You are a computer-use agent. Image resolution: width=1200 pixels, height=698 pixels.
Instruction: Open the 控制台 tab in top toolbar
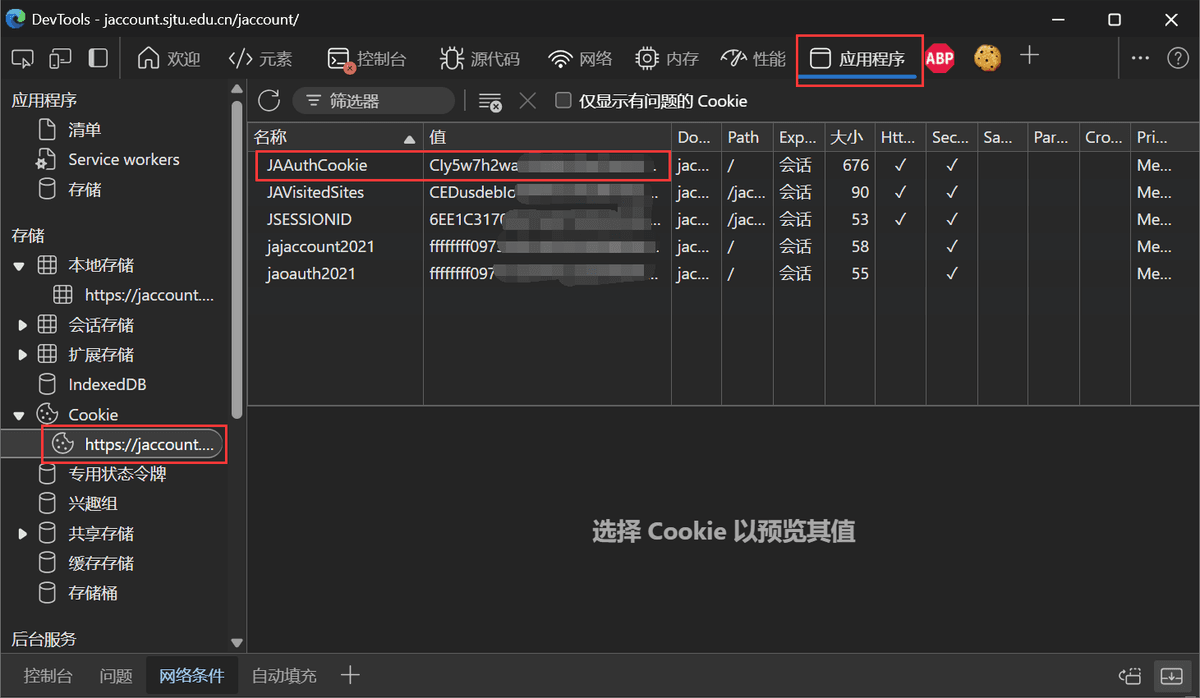coord(366,59)
